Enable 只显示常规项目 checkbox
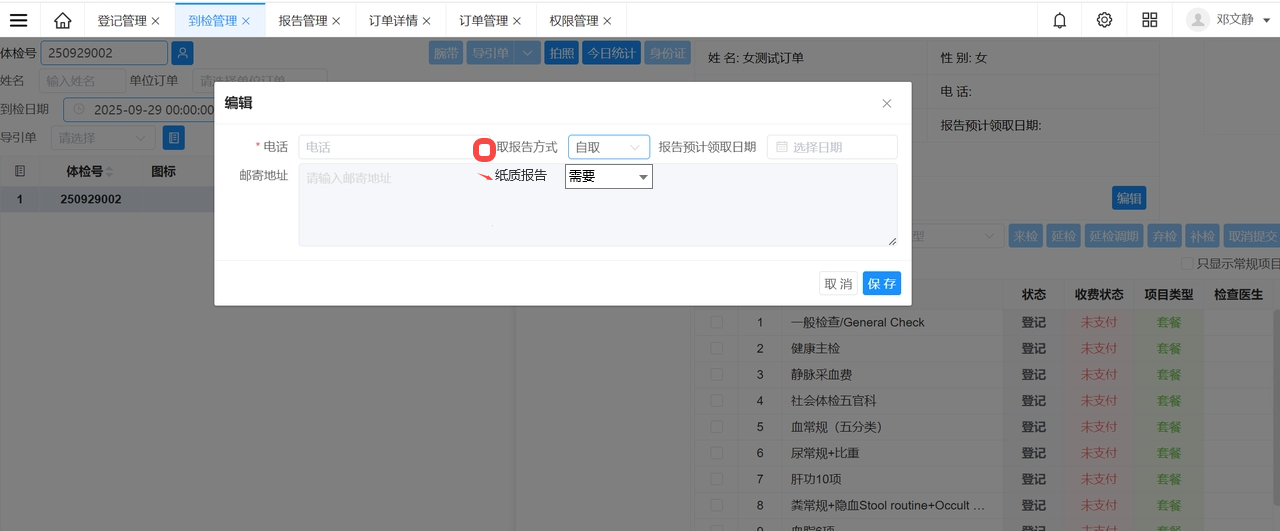Image resolution: width=1280 pixels, height=531 pixels. pyautogui.click(x=1187, y=264)
